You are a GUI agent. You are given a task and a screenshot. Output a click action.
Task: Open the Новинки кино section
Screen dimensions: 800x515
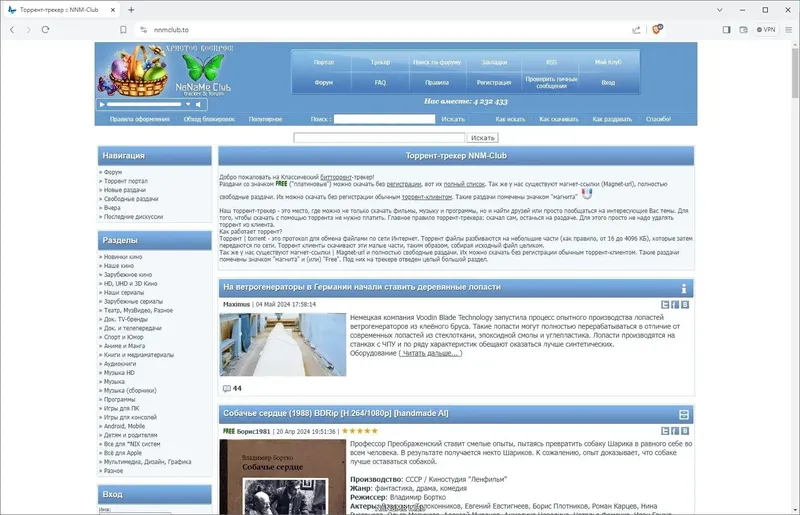coord(123,257)
